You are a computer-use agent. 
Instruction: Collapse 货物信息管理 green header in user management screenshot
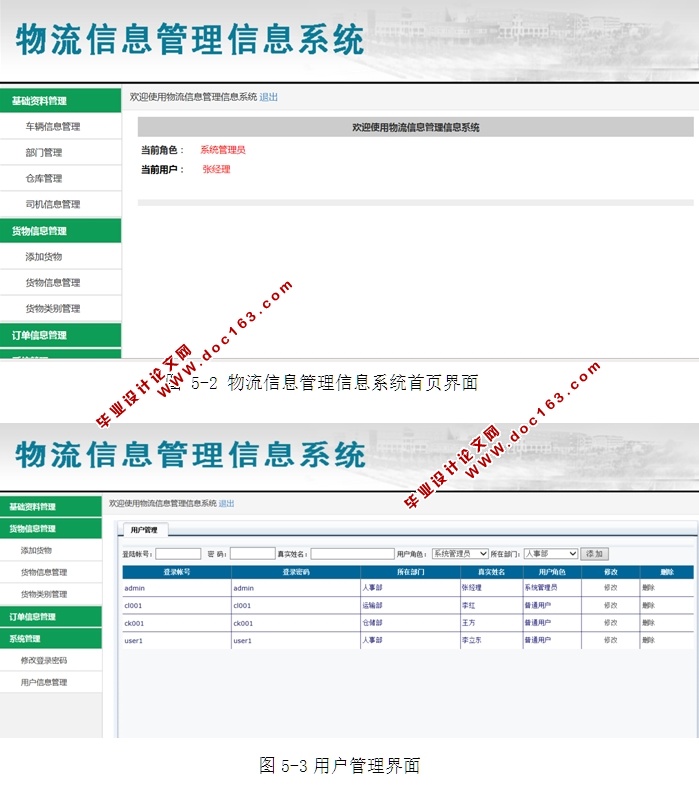51,528
